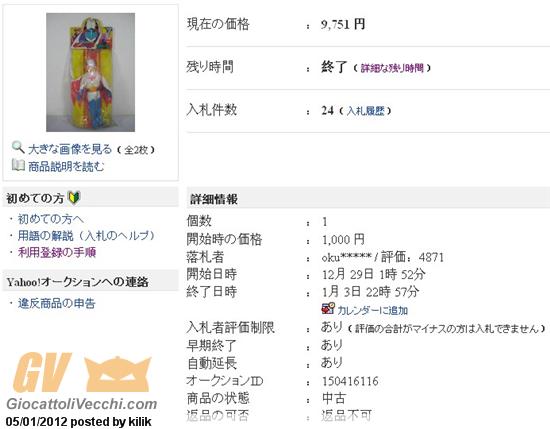Open 違反商品の申告 report link

(56, 303)
